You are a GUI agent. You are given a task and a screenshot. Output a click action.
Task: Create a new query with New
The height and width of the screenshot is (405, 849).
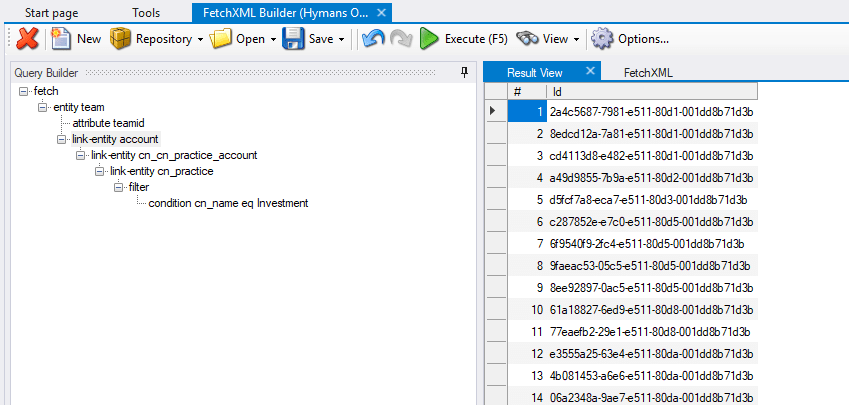click(76, 39)
